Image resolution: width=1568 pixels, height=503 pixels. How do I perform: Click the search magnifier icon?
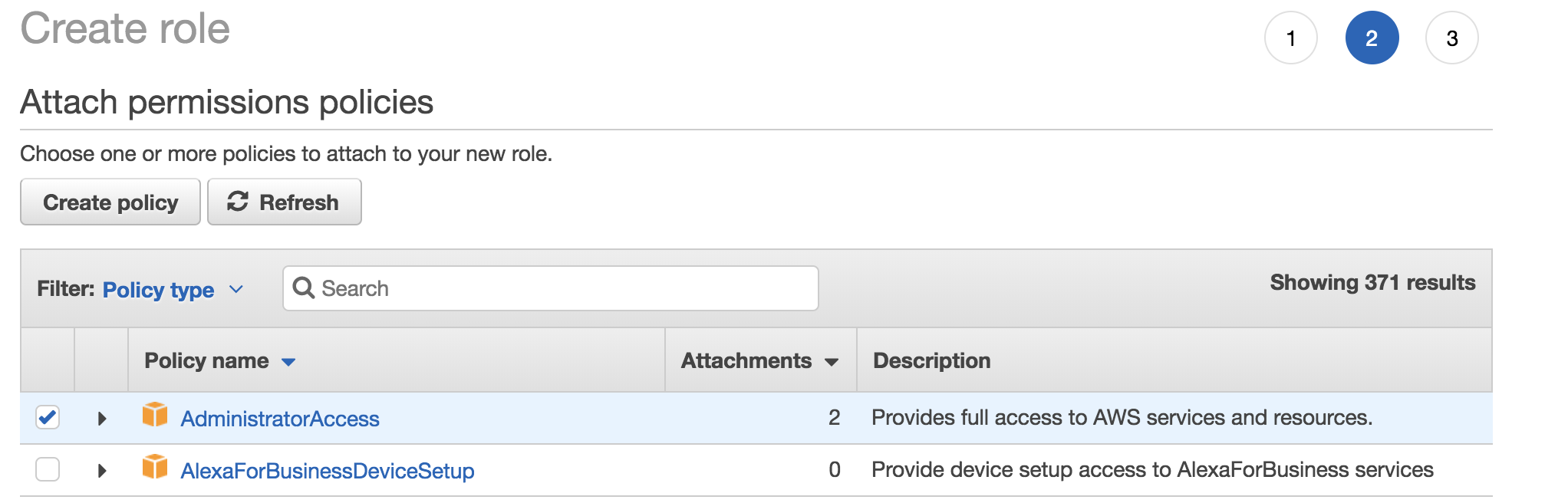tap(304, 288)
